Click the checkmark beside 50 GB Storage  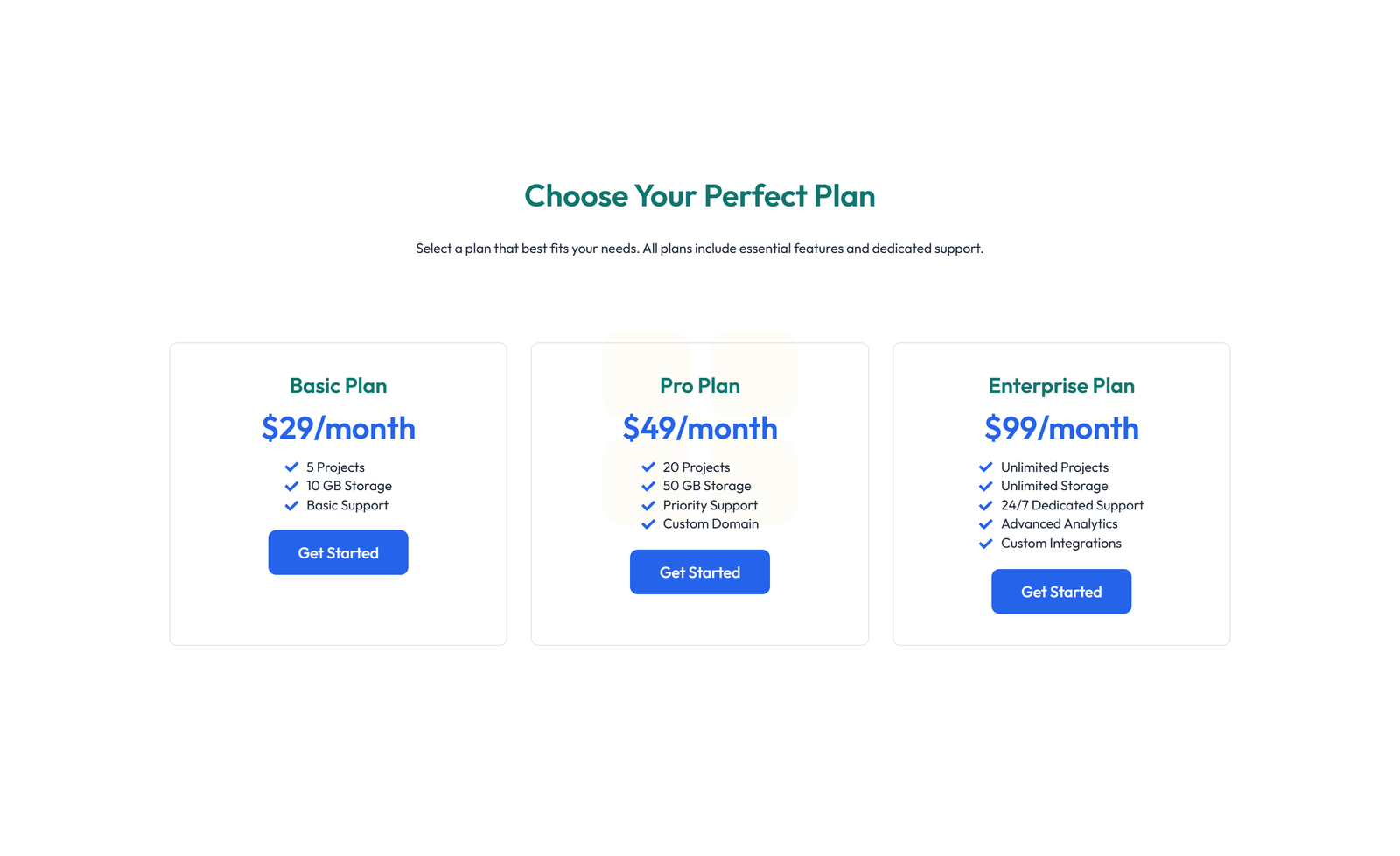[x=648, y=486]
